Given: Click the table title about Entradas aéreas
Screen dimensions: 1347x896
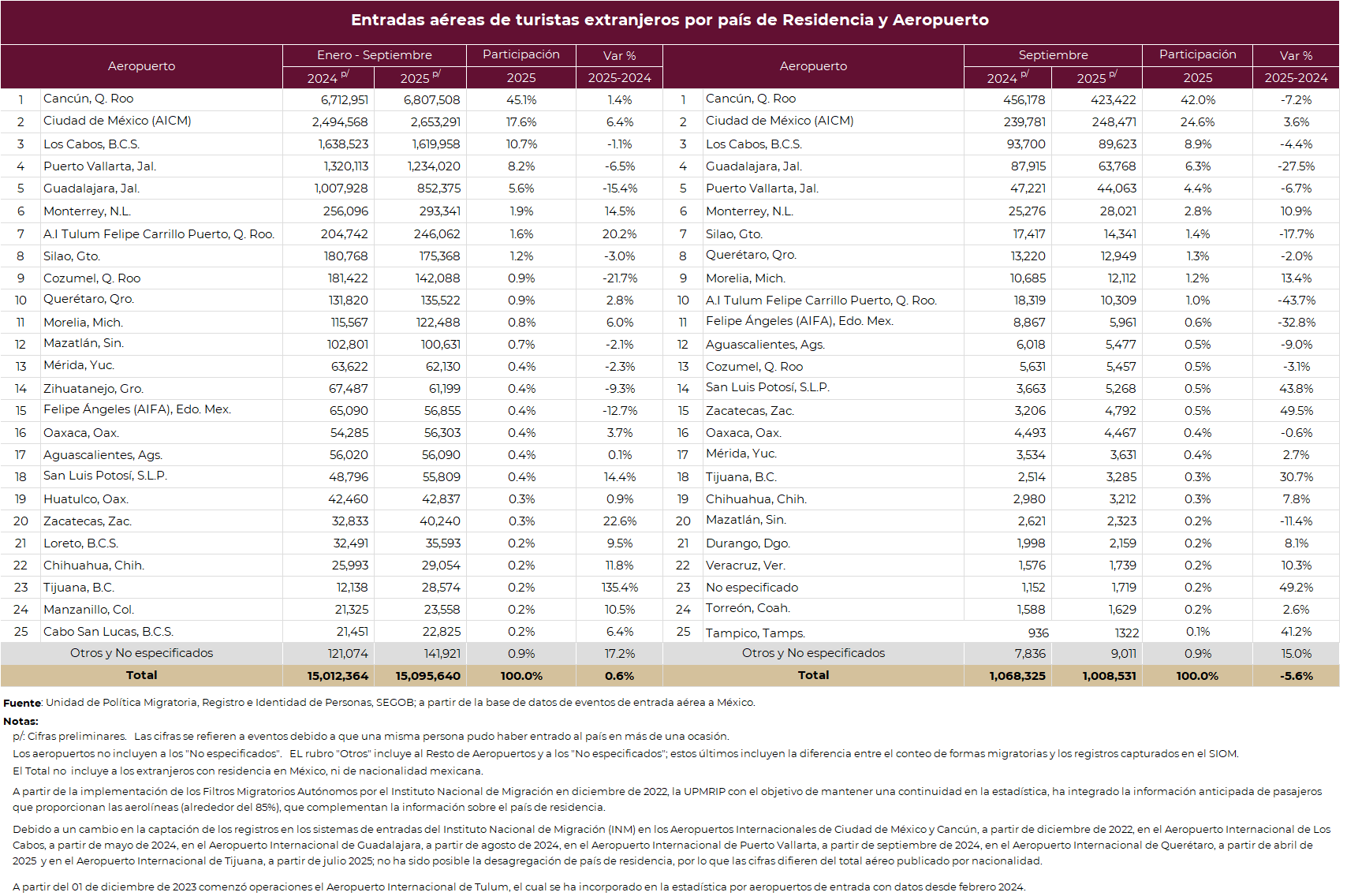Looking at the screenshot, I should tap(670, 21).
